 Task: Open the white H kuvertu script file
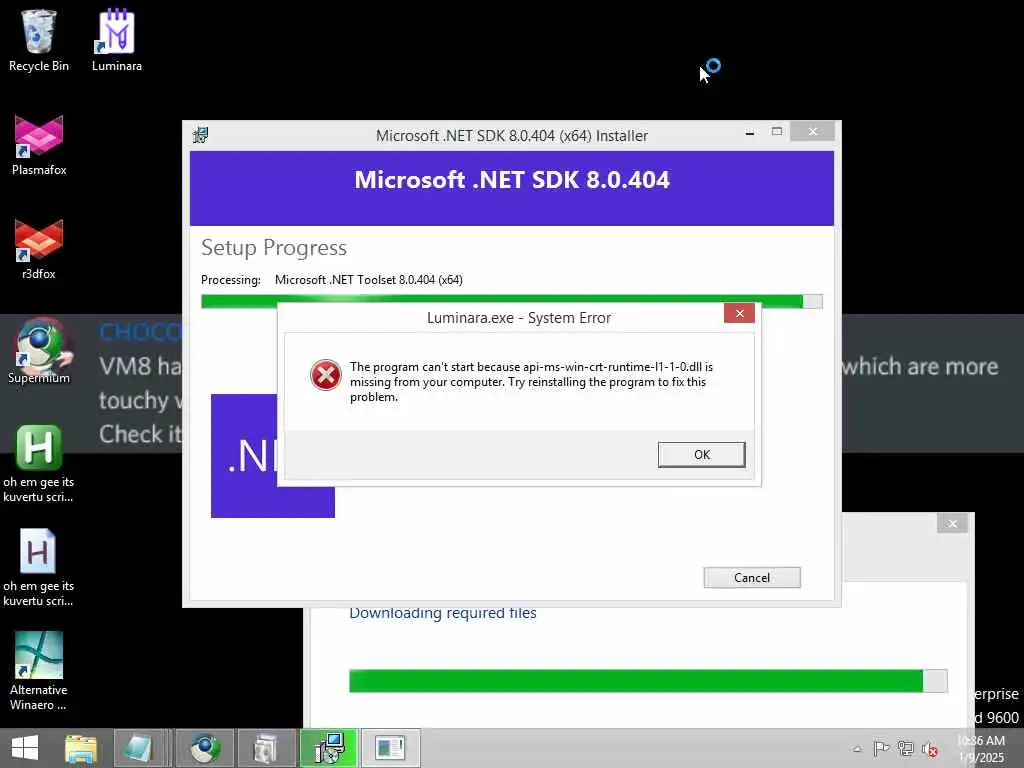(x=39, y=568)
